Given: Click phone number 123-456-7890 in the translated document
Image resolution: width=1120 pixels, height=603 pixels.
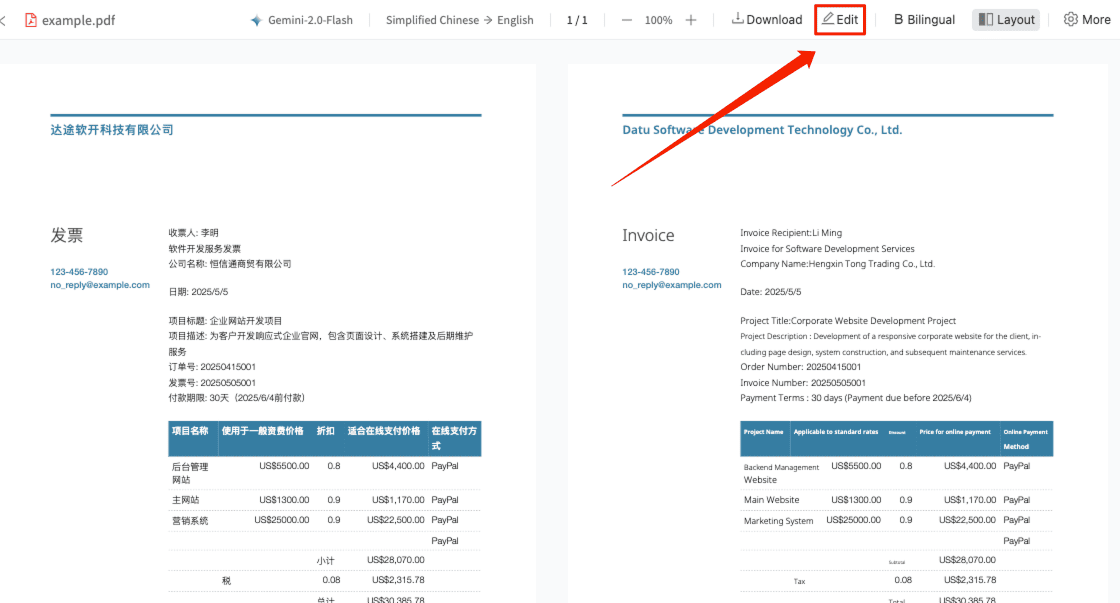Looking at the screenshot, I should (x=650, y=272).
